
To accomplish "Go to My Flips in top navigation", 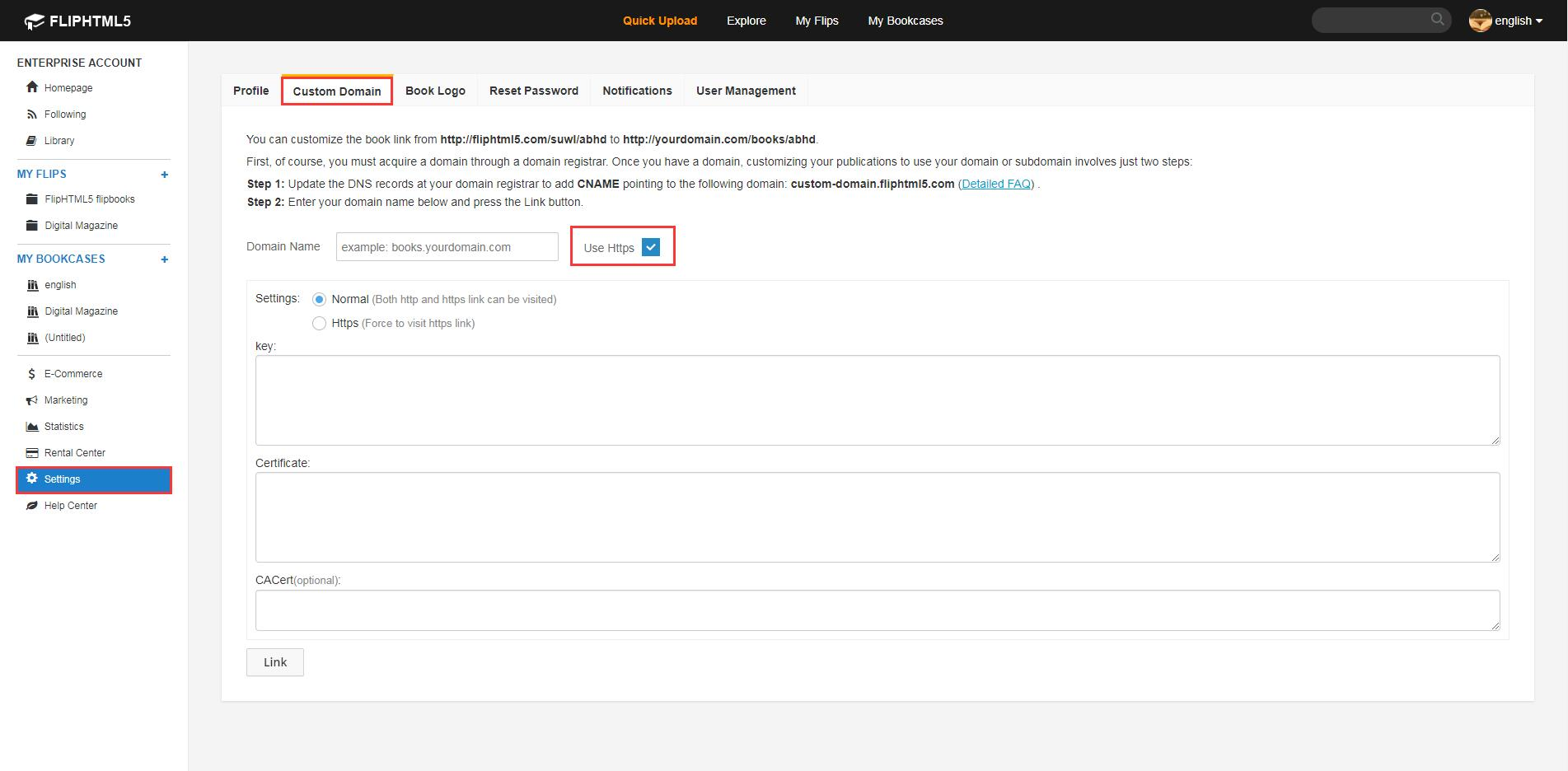I will point(817,21).
